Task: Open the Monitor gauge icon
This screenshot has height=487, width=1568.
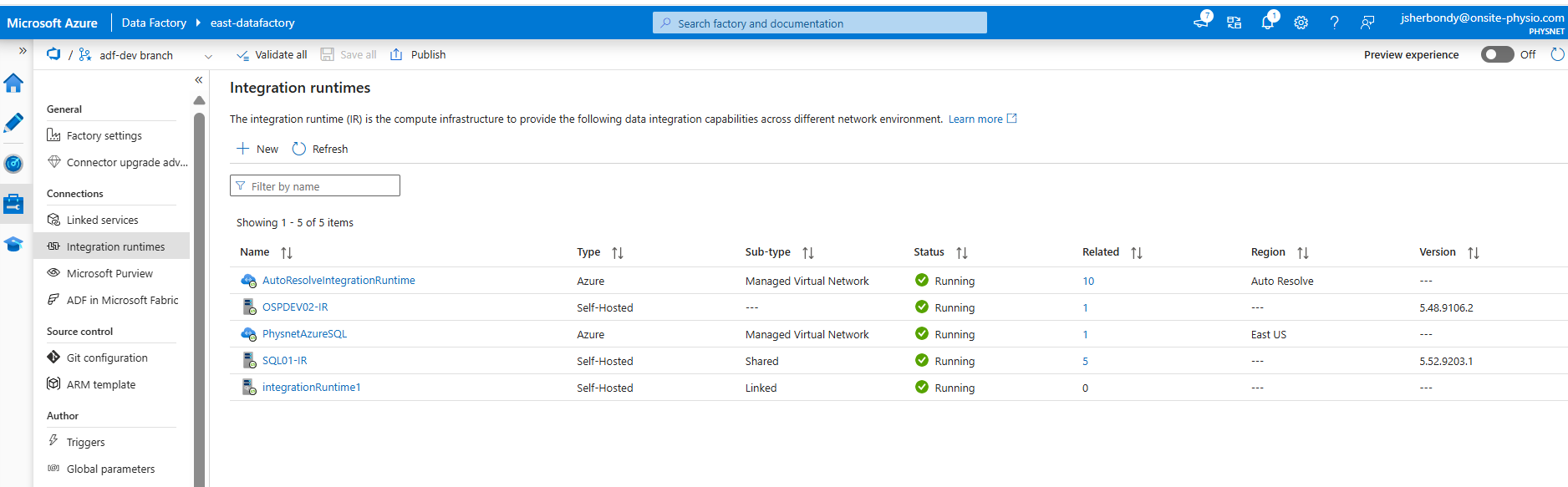Action: pyautogui.click(x=13, y=164)
